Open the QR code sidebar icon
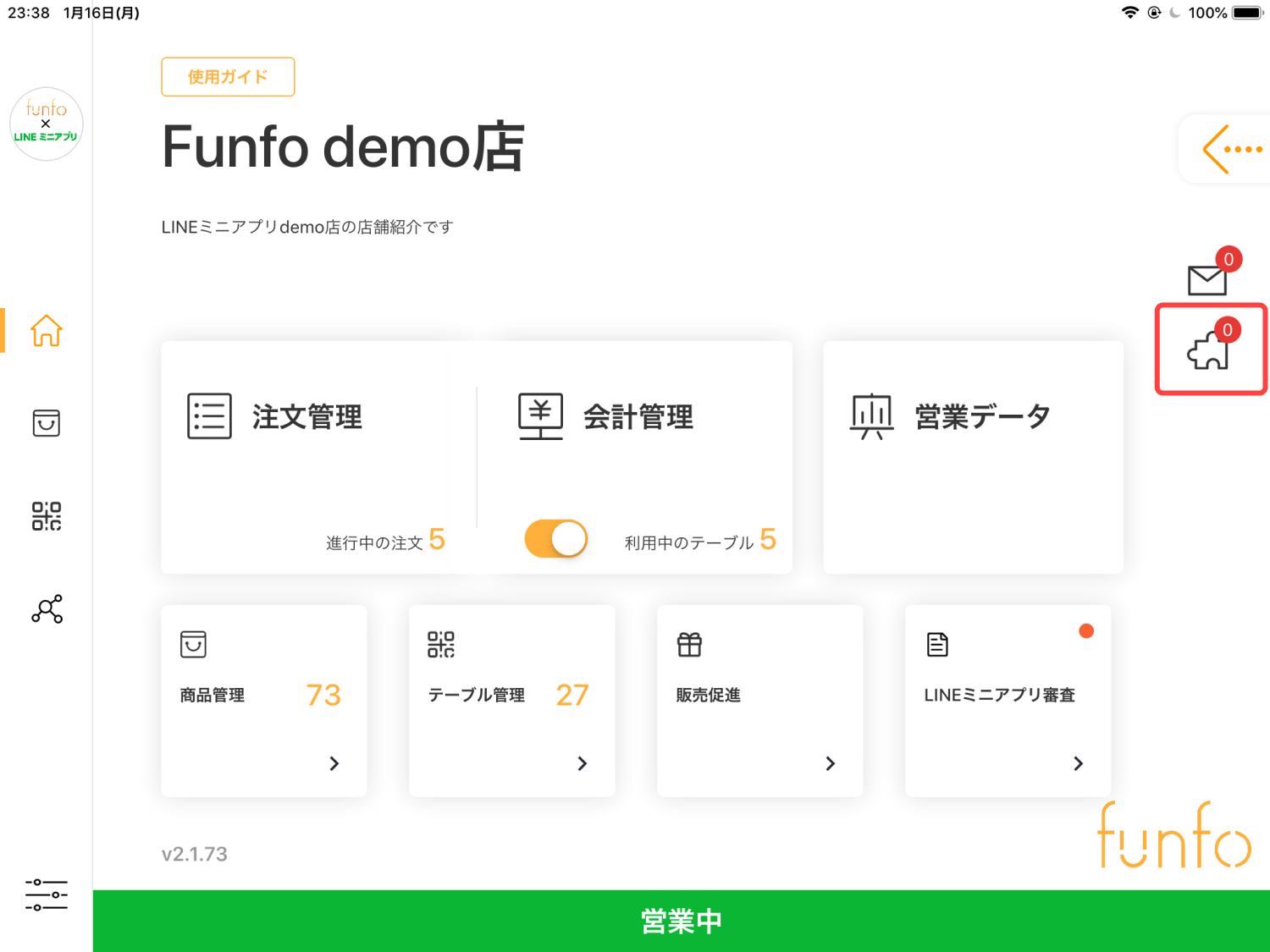This screenshot has height=952, width=1270. [47, 516]
